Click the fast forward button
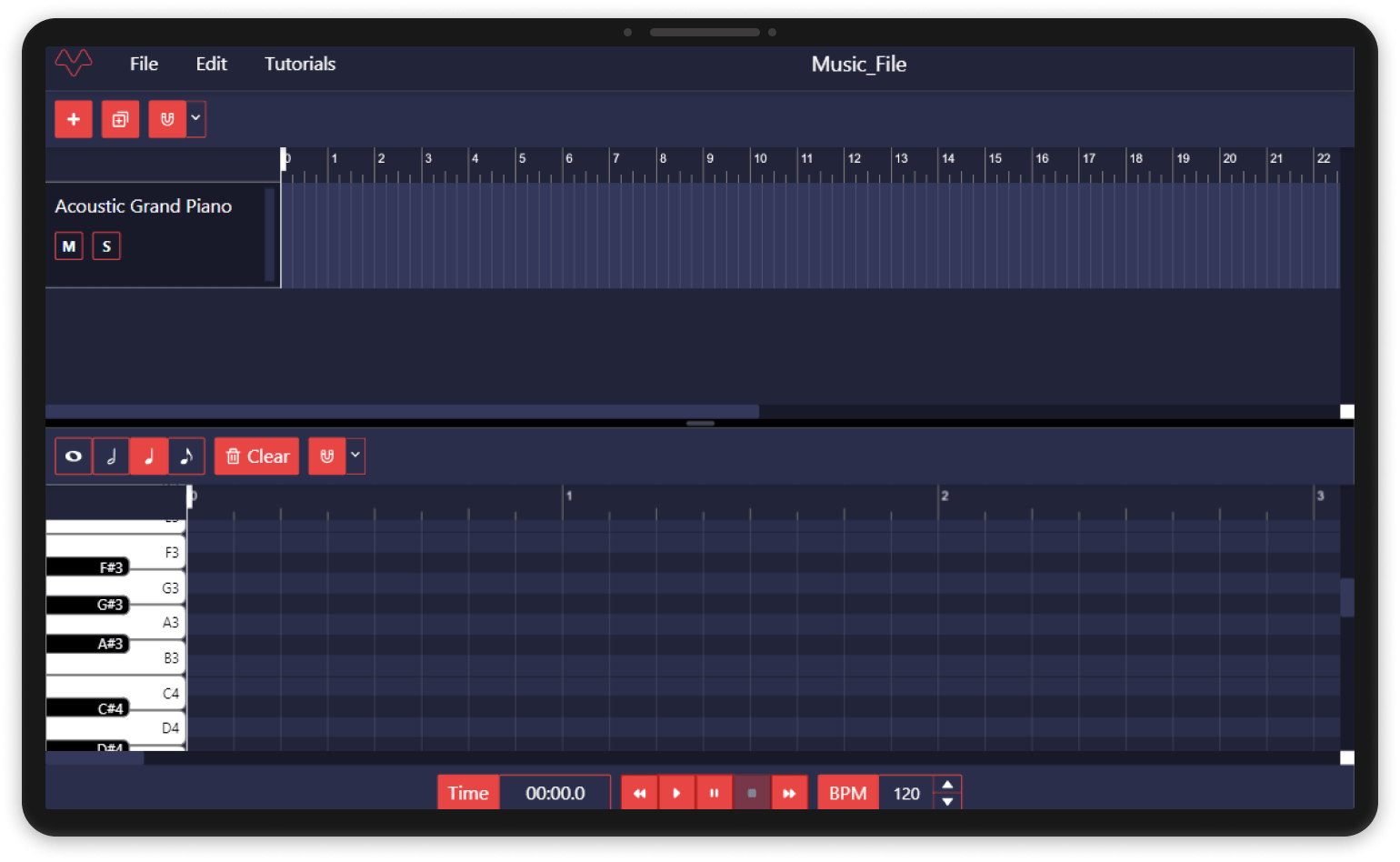 (789, 793)
